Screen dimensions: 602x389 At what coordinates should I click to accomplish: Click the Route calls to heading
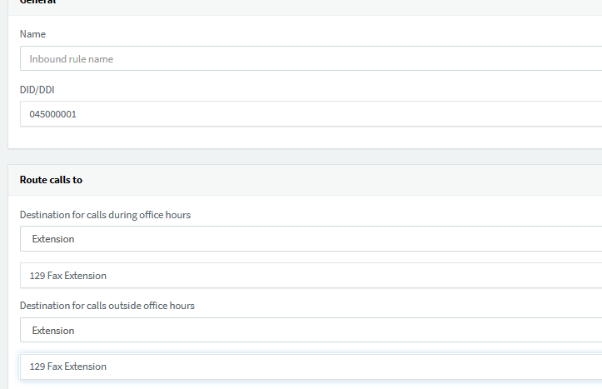(51, 180)
